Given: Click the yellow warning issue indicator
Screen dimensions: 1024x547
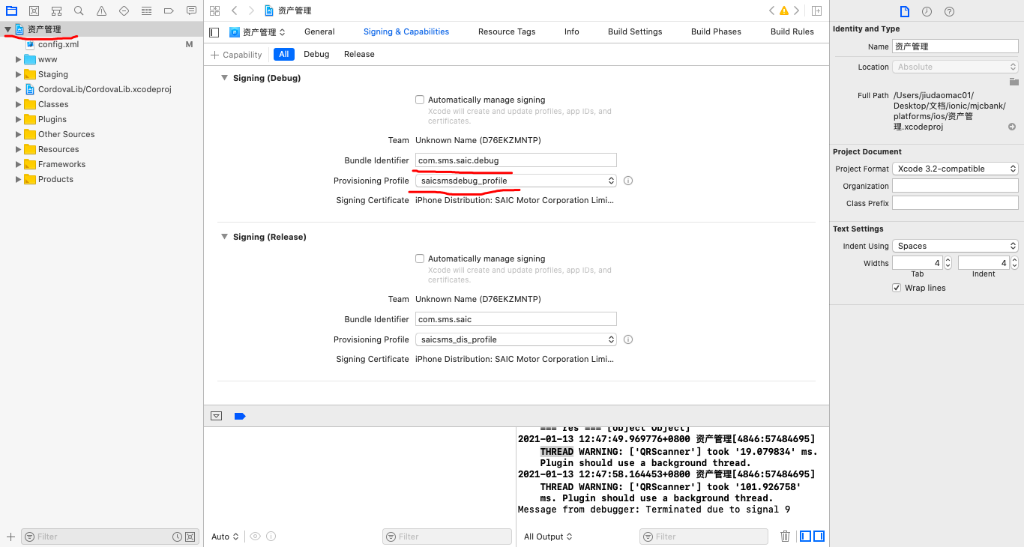Looking at the screenshot, I should click(x=784, y=10).
